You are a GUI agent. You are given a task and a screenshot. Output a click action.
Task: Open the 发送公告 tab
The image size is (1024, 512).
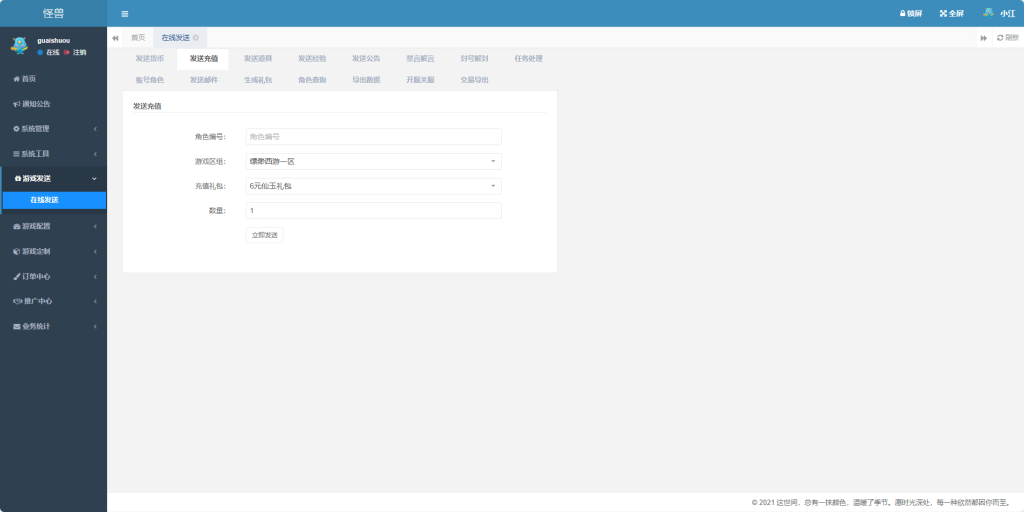(366, 59)
